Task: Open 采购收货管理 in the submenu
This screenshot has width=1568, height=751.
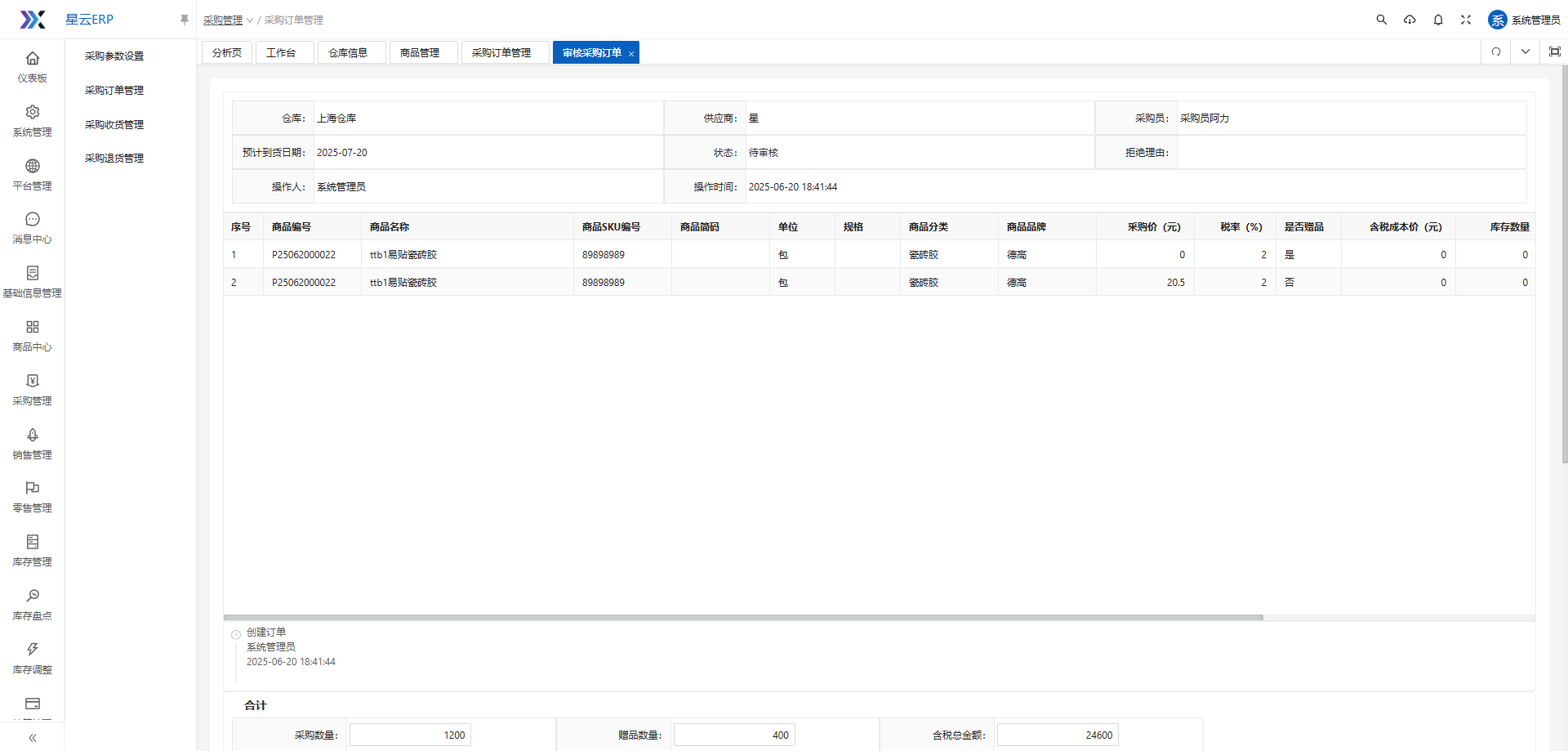Action: [114, 125]
